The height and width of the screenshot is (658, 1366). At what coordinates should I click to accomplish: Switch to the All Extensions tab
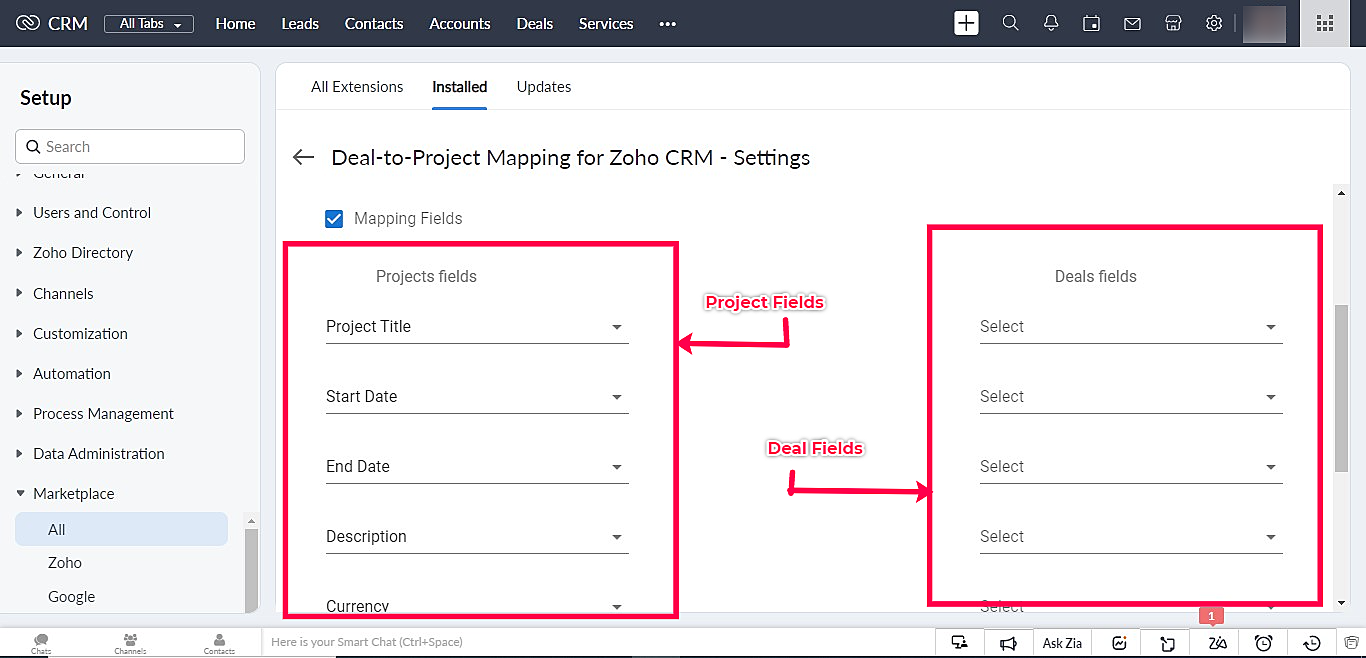coord(357,87)
